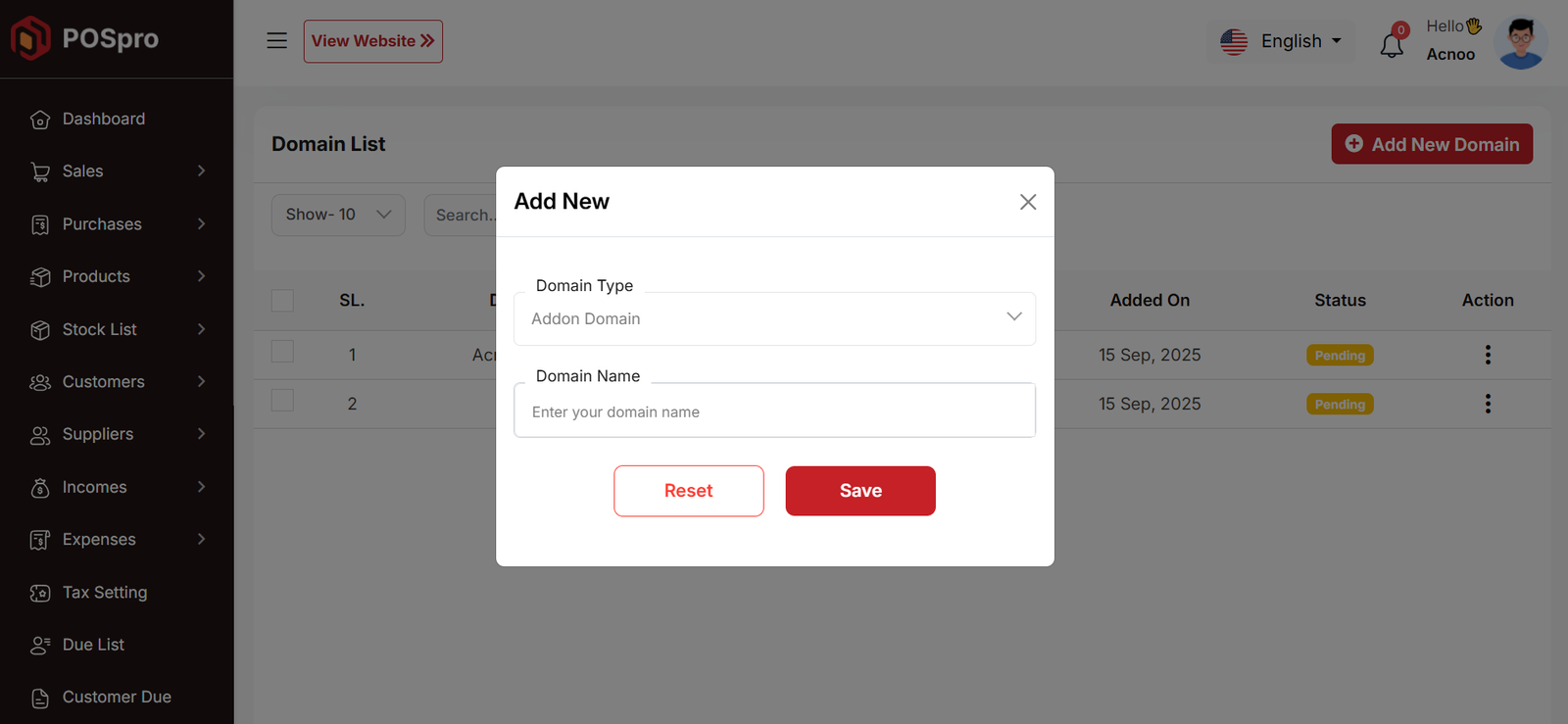Open the View Website link
The image size is (1568, 724).
pyautogui.click(x=372, y=41)
